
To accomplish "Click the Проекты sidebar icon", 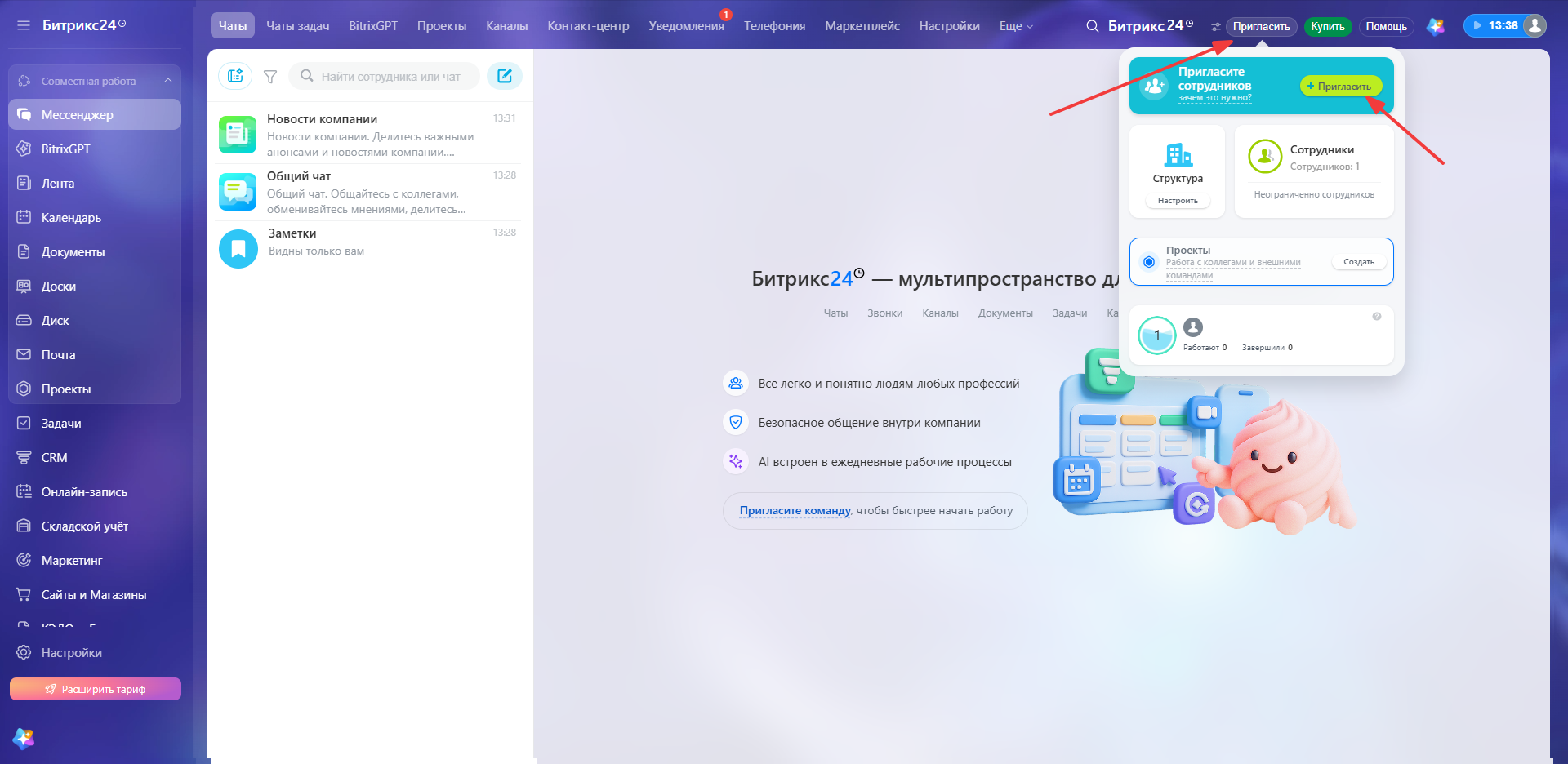I will click(24, 389).
